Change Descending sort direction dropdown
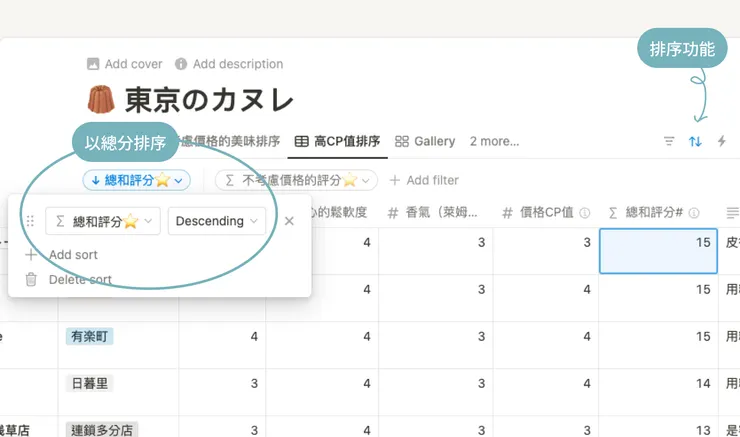Screen dimensions: 740x437 217,221
